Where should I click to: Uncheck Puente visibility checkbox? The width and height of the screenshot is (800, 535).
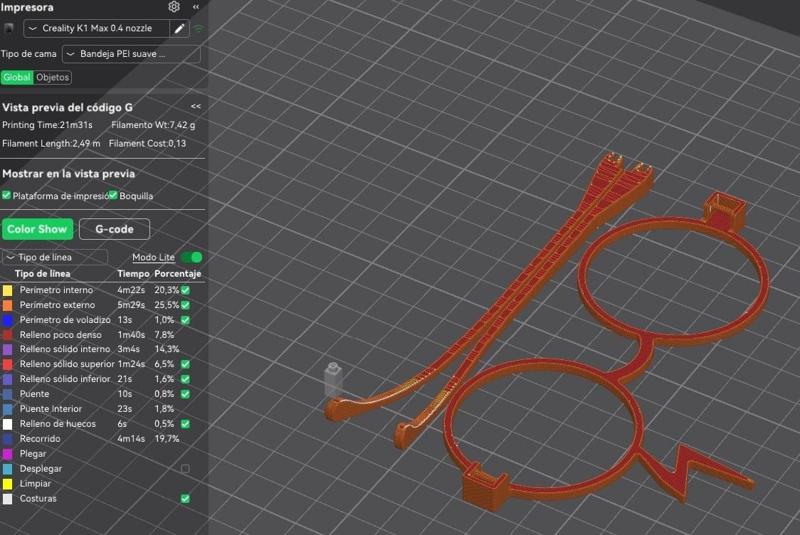pos(185,394)
